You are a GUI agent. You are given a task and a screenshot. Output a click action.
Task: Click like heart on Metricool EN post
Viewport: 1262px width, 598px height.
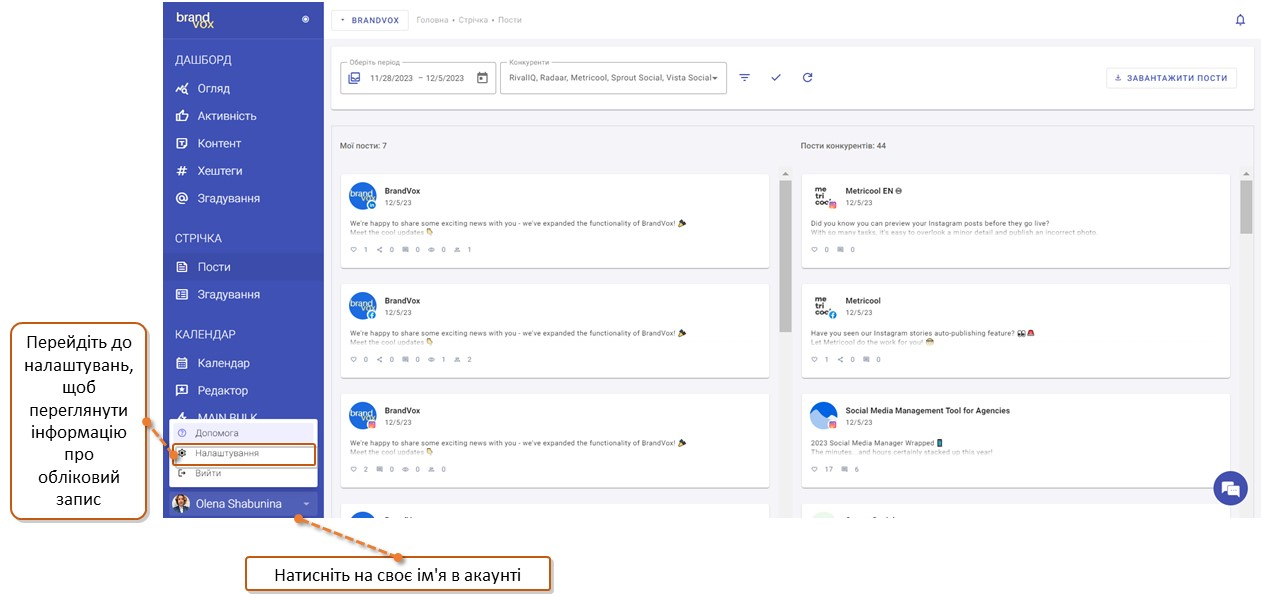tap(814, 250)
